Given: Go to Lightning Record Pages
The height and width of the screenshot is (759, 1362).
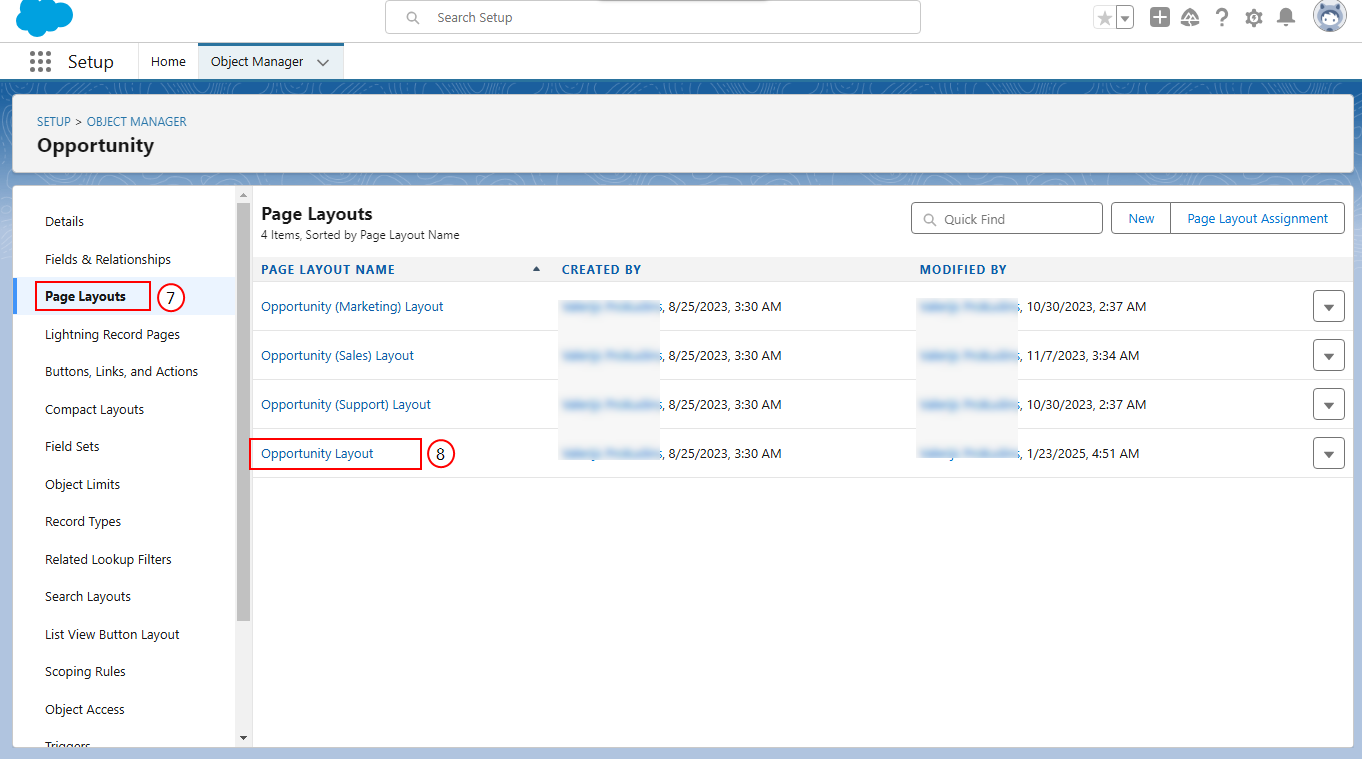Looking at the screenshot, I should pos(112,334).
